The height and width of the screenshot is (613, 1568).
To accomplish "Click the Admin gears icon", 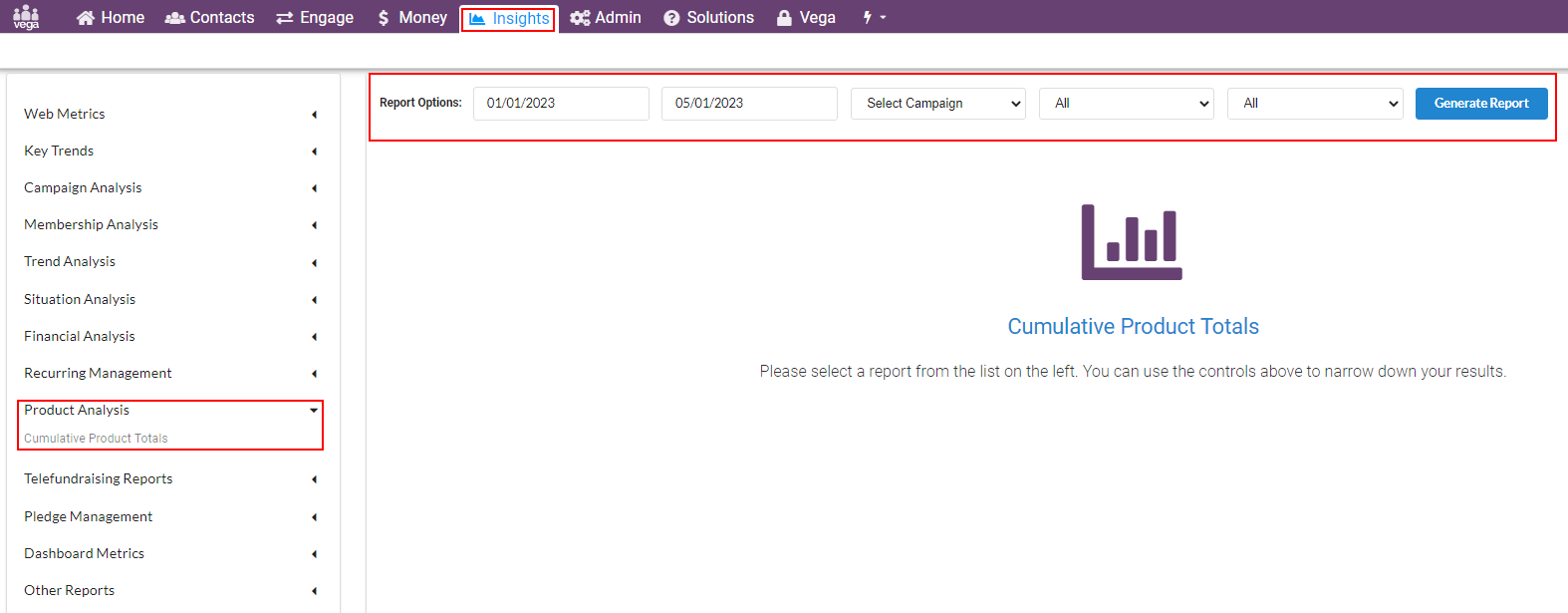I will pos(580,18).
